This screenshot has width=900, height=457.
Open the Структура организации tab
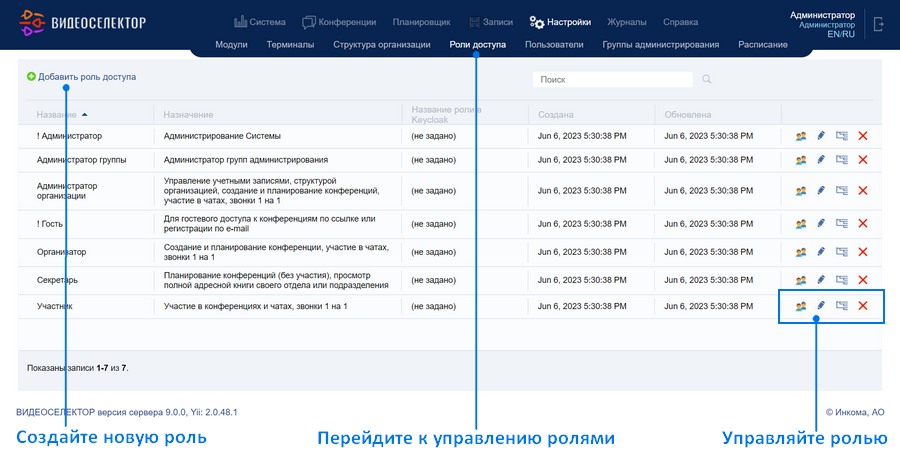pos(382,44)
